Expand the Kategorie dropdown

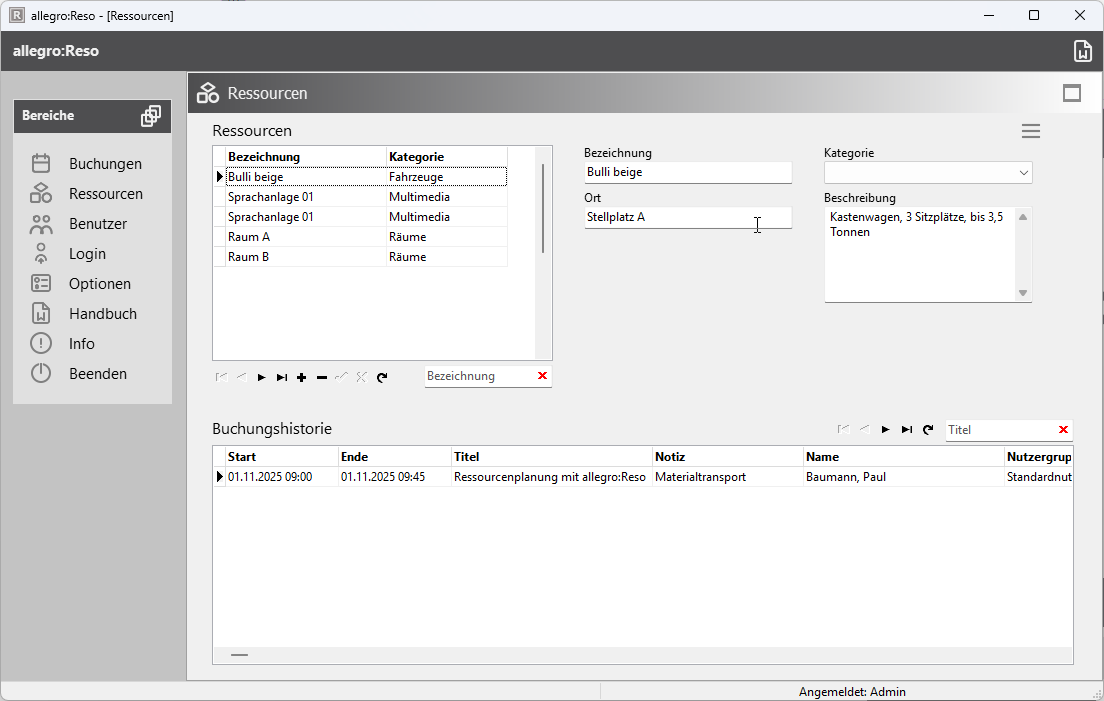click(1023, 173)
